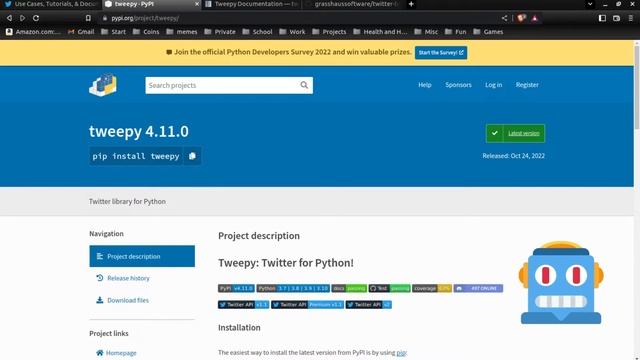Screen dimensions: 640x360
Task: Open the pip link in Installation text
Action: pos(401,353)
